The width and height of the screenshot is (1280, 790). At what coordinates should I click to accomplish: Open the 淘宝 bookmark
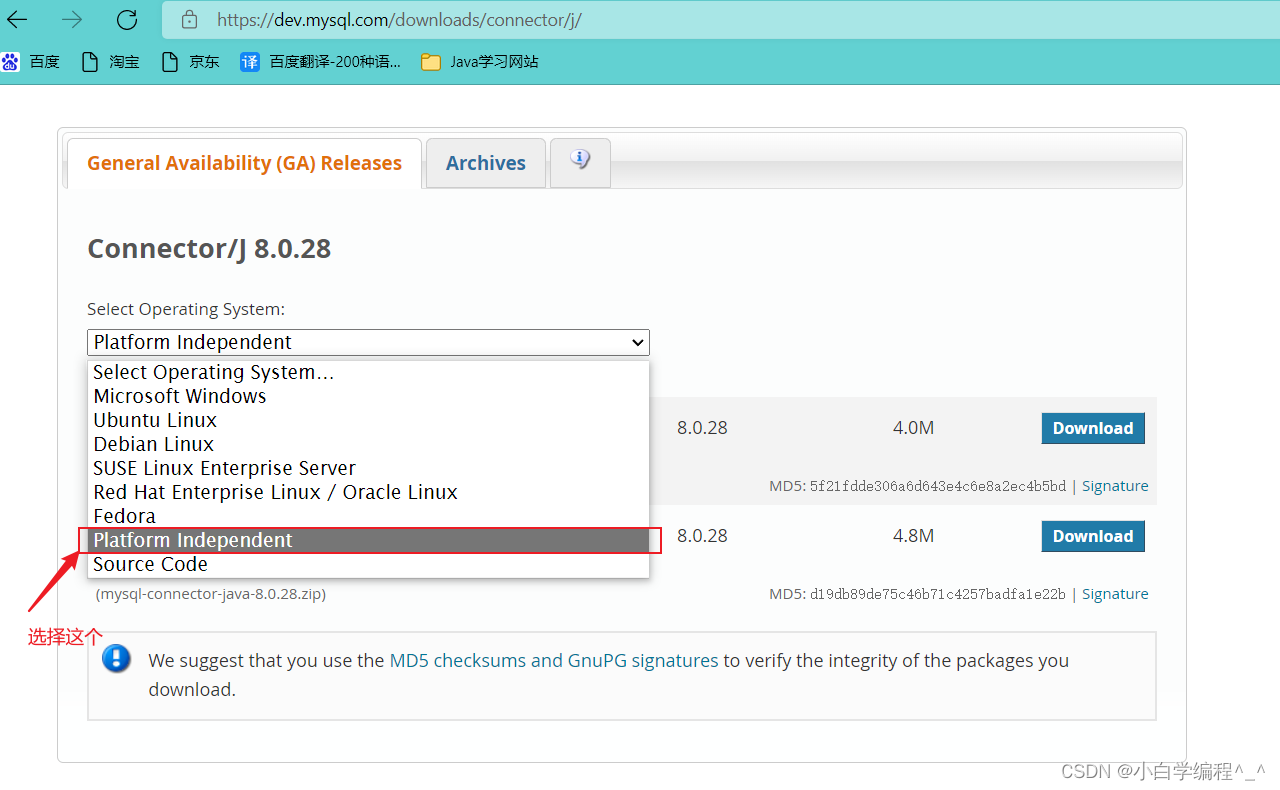pos(110,62)
